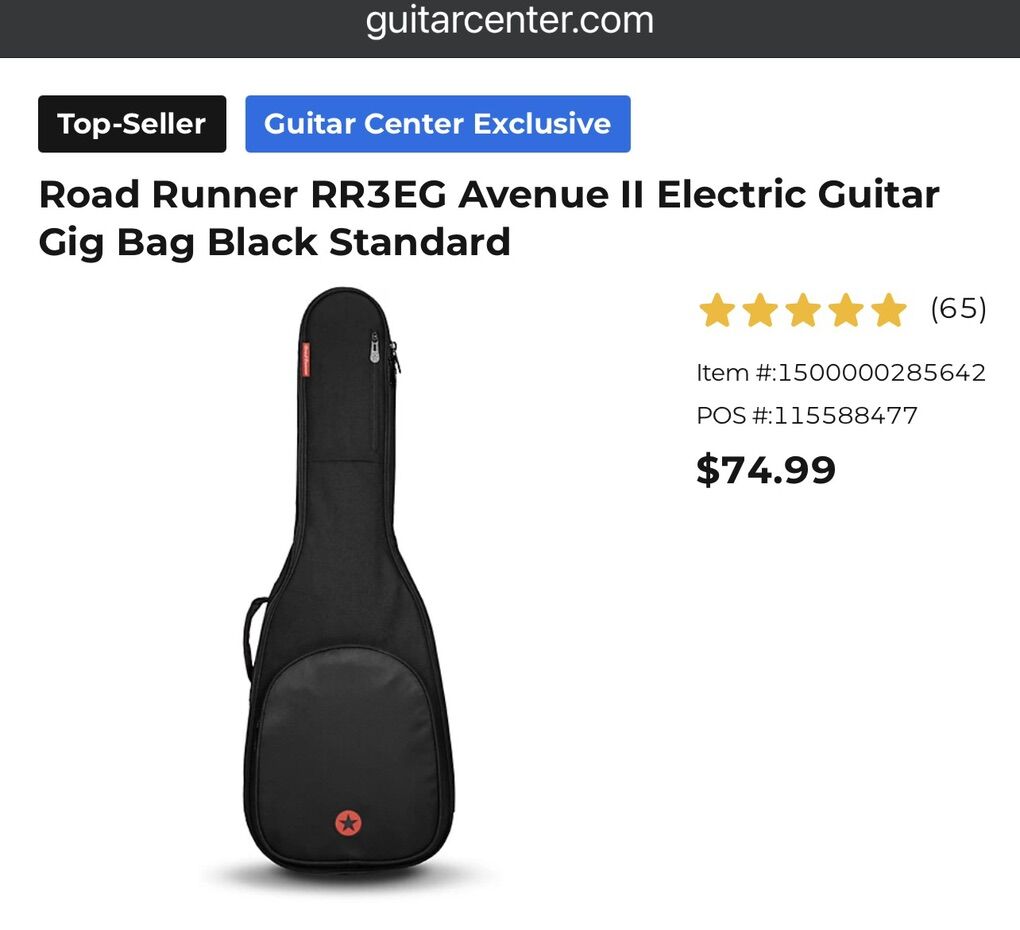Open the black gig bag product image

pos(349,582)
